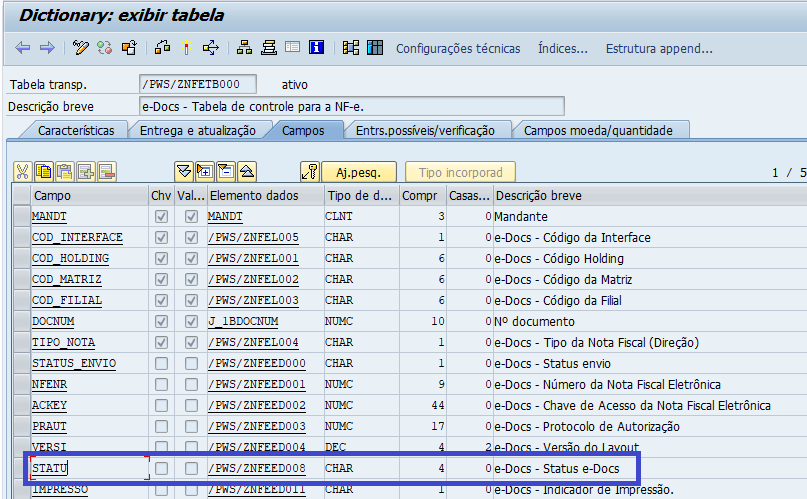Click the Descrição breve text field
The height and width of the screenshot is (499, 807).
tap(352, 106)
